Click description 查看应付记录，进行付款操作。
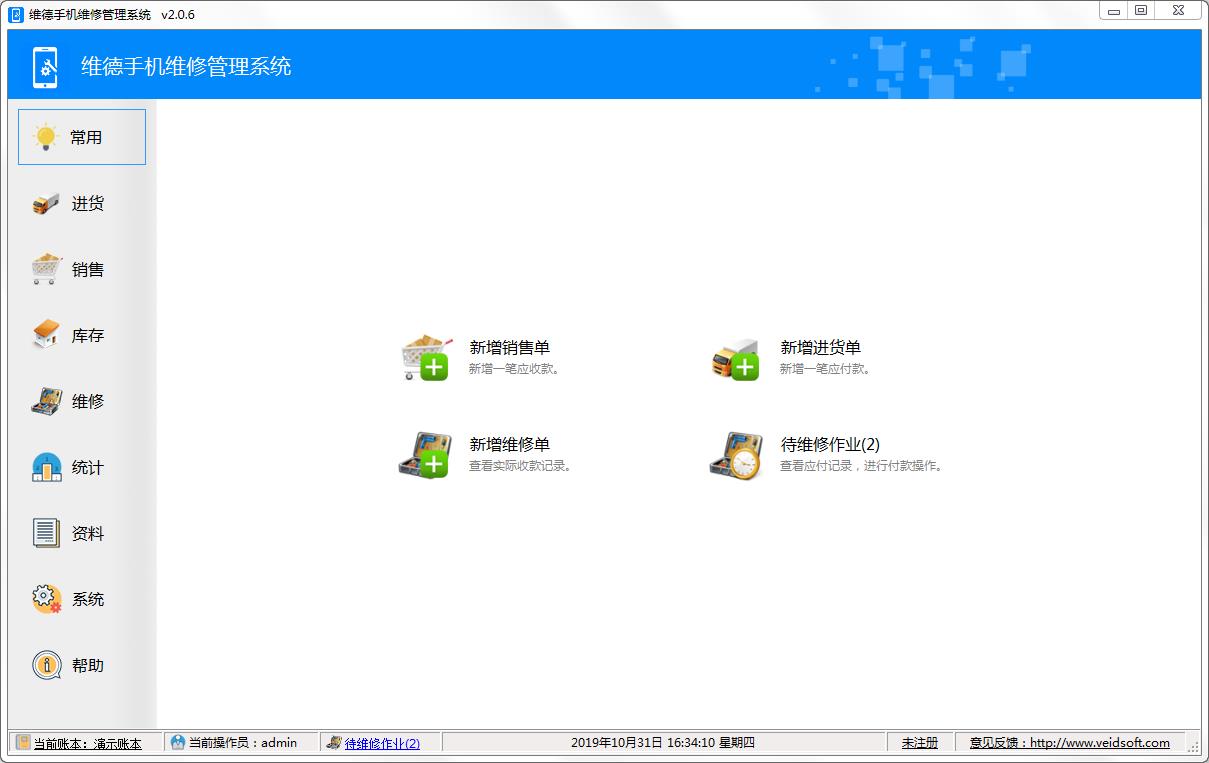 pos(862,466)
